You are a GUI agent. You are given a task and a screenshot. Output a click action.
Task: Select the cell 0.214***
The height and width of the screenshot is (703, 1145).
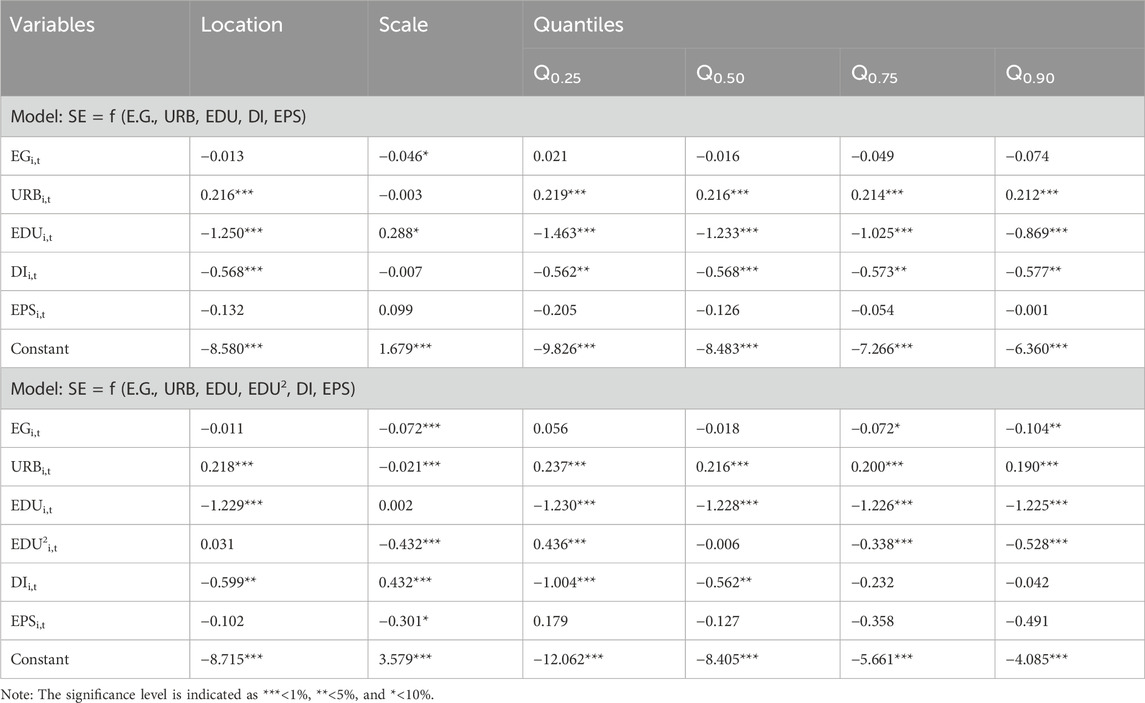click(x=877, y=195)
